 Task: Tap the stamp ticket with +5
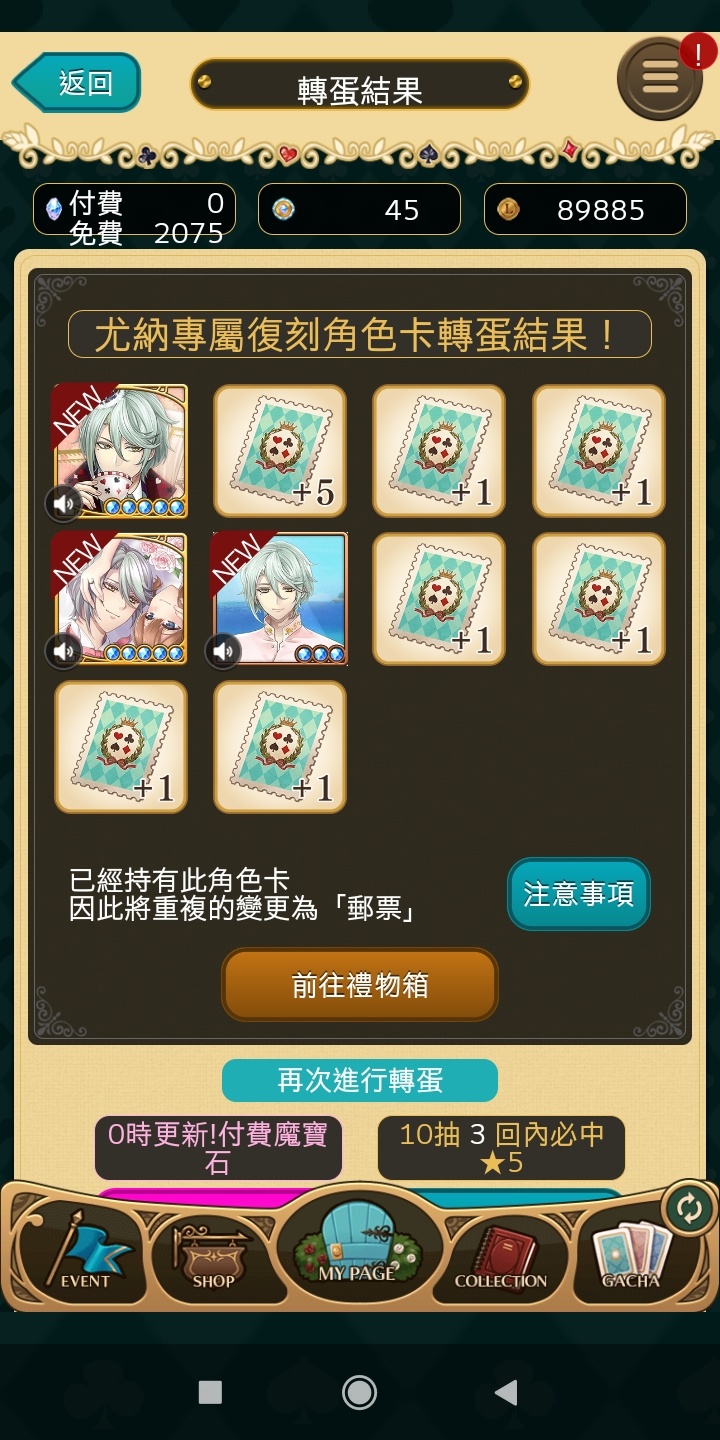click(x=280, y=451)
